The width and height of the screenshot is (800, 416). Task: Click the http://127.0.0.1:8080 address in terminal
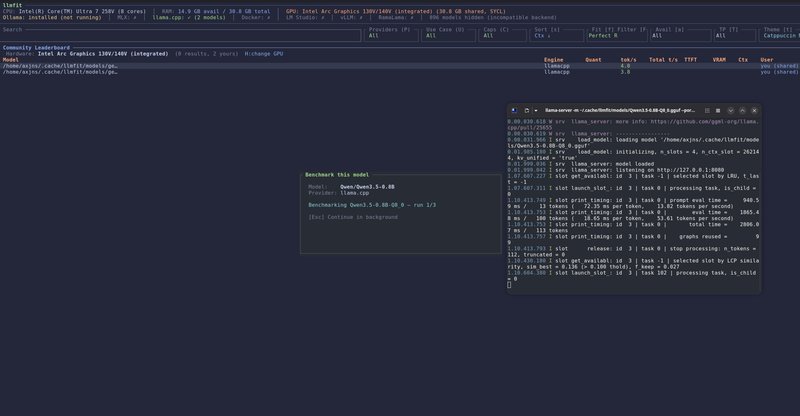pyautogui.click(x=690, y=170)
